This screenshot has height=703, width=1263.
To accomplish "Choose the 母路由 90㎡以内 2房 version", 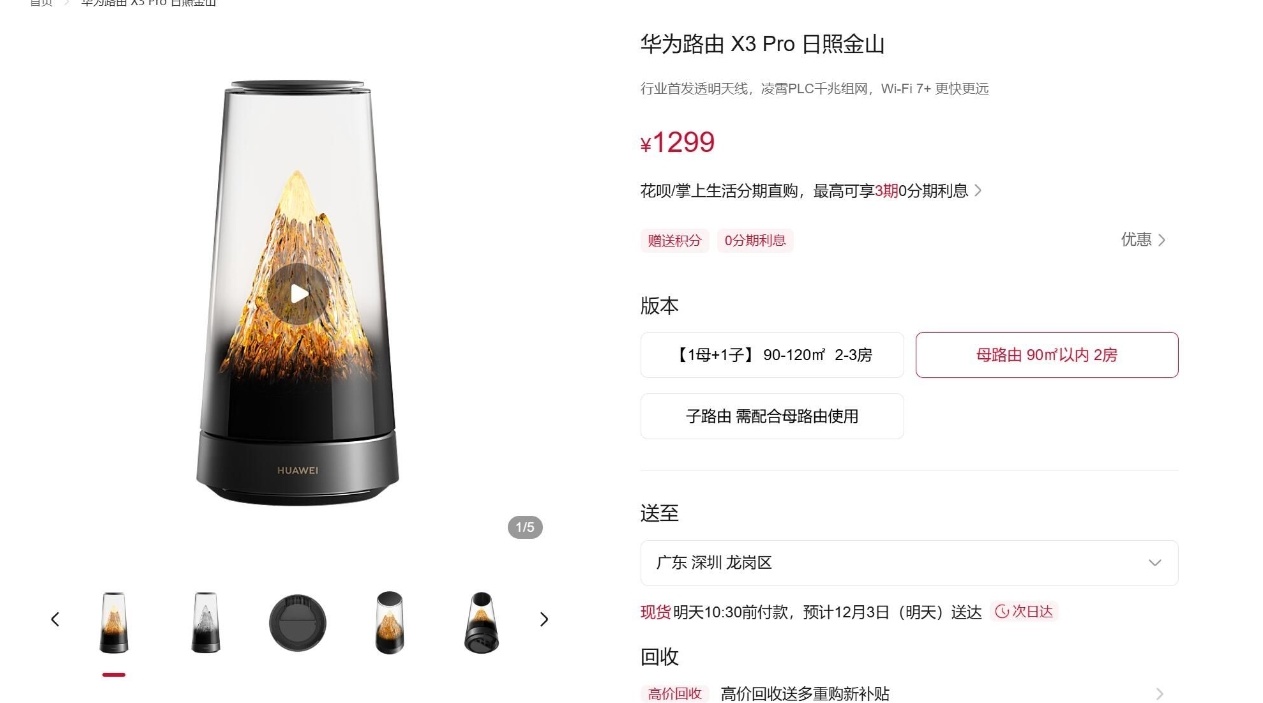I will pyautogui.click(x=1047, y=355).
